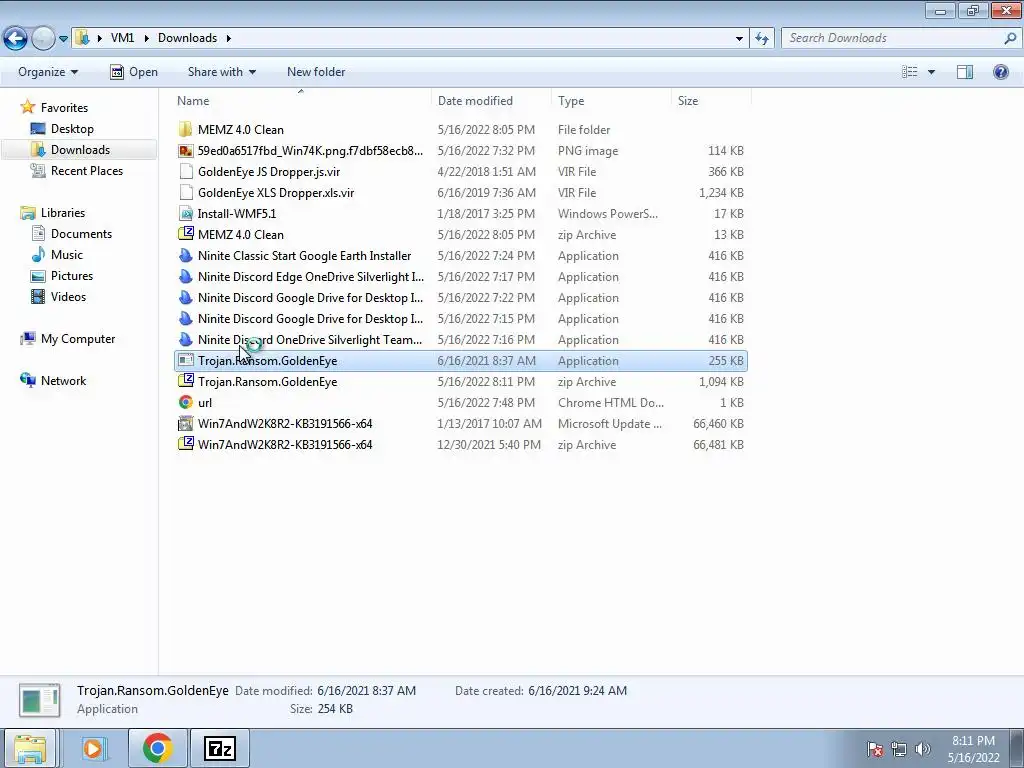Open the view options dropdown arrow
This screenshot has width=1024, height=768.
pos(931,72)
